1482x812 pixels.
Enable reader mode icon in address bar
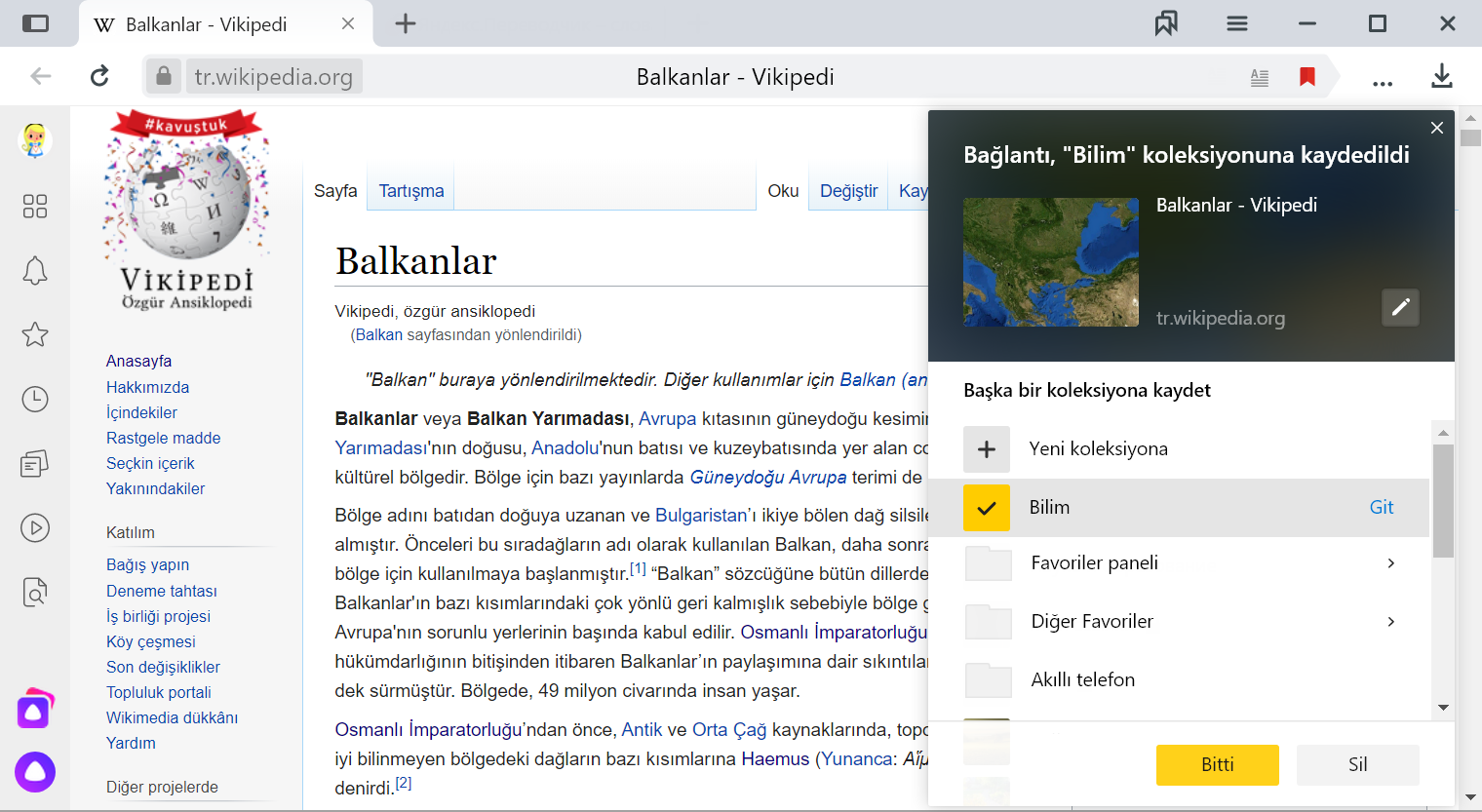coord(1260,77)
